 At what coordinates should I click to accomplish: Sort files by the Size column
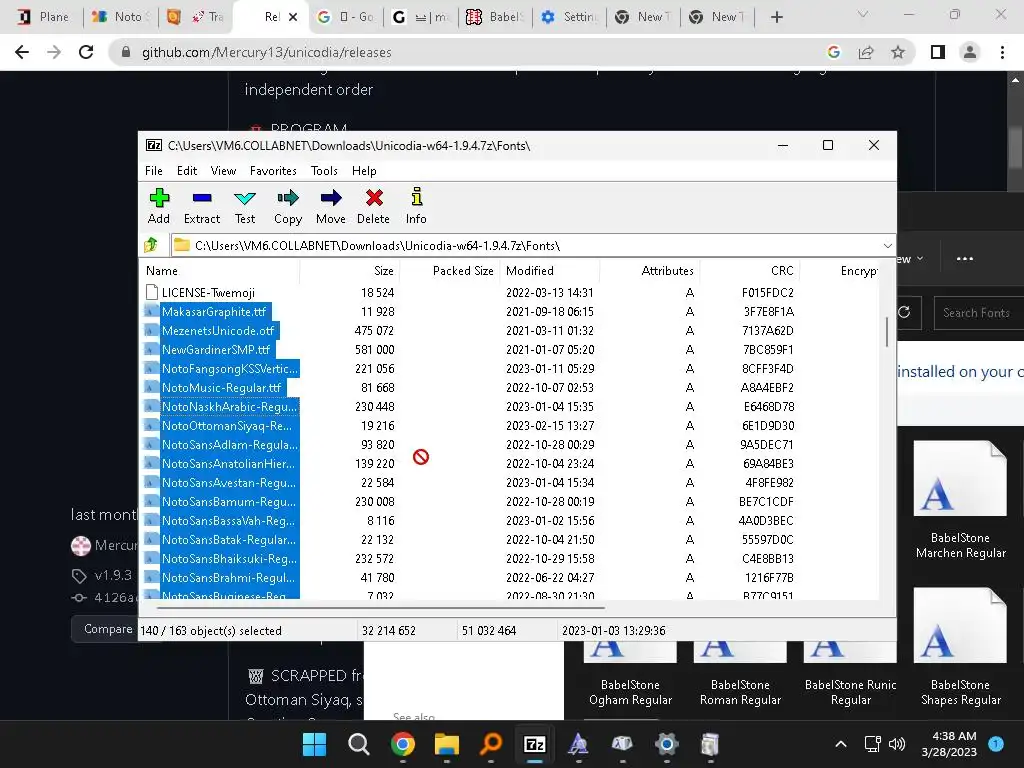pos(349,270)
